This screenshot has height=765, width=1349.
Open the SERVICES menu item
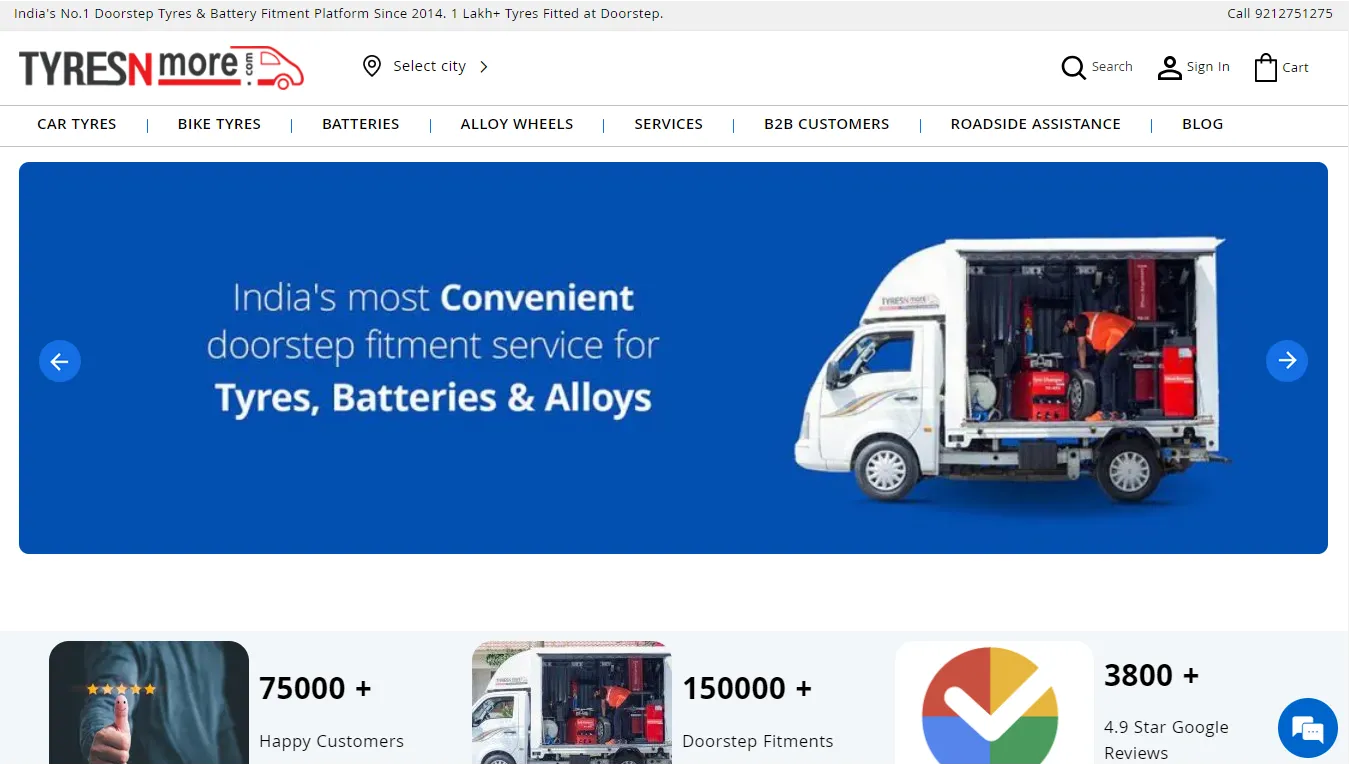(x=668, y=124)
